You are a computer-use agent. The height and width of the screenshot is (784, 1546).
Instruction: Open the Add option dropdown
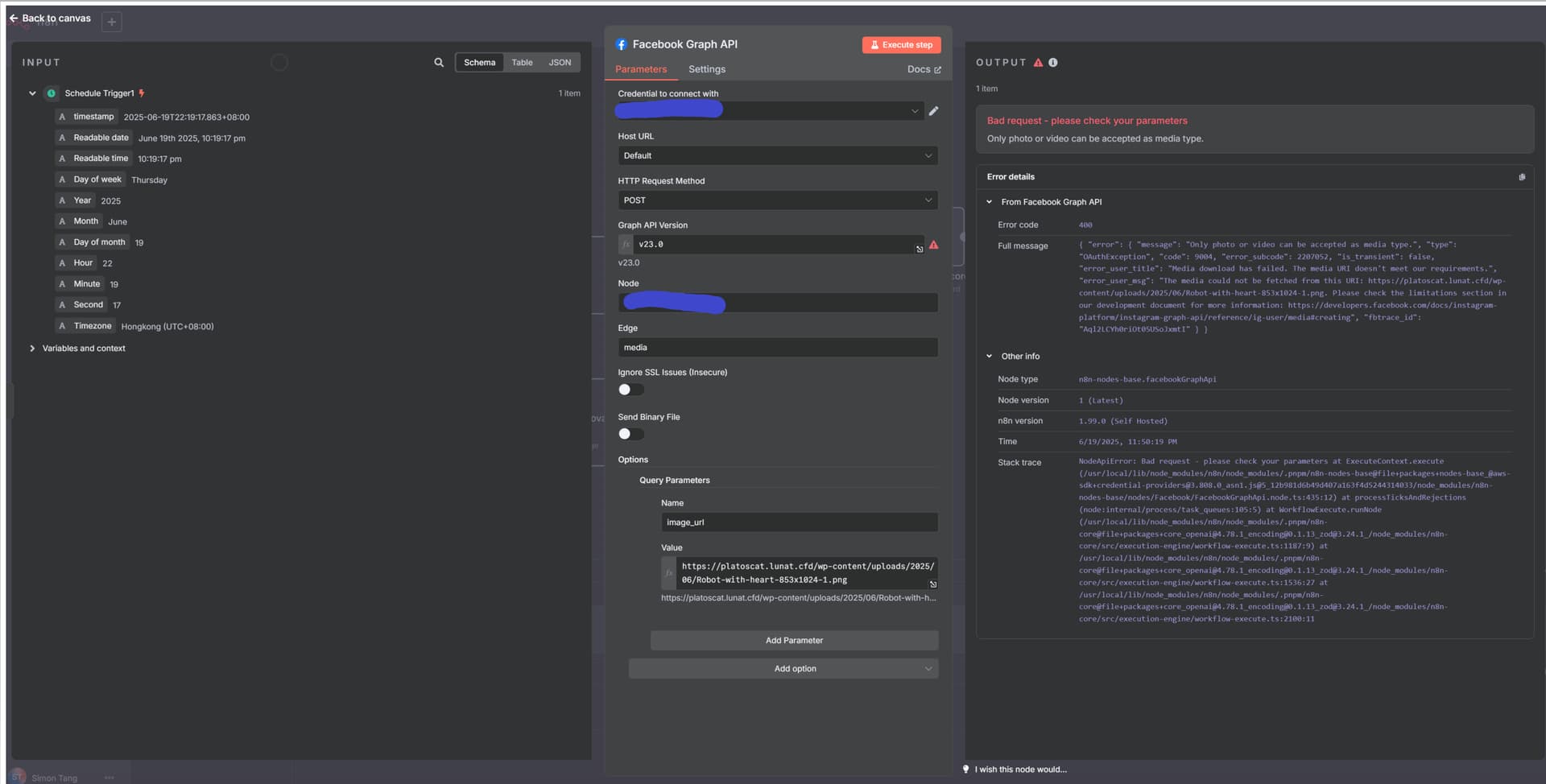(783, 669)
